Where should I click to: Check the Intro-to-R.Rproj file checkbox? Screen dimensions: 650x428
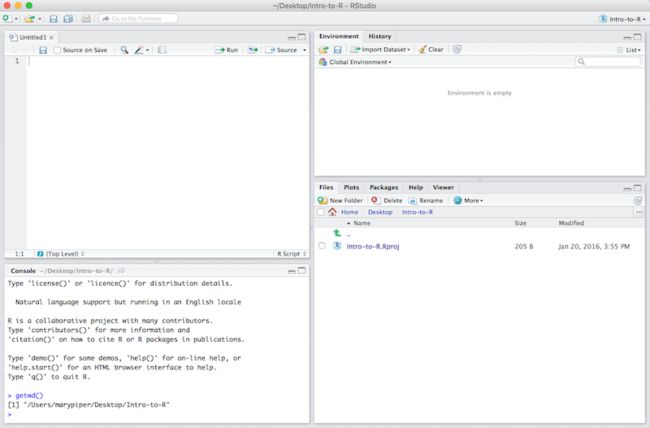(x=322, y=246)
